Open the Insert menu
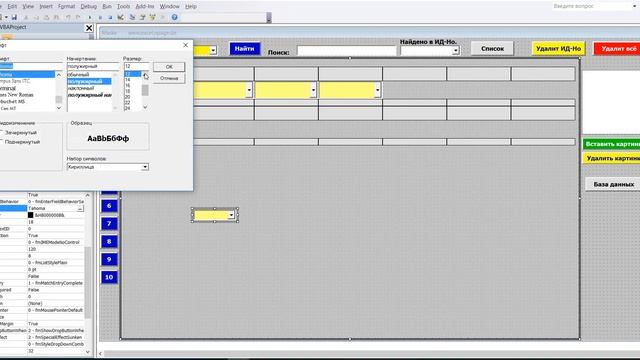Image resolution: width=640 pixels, height=360 pixels. [x=46, y=7]
